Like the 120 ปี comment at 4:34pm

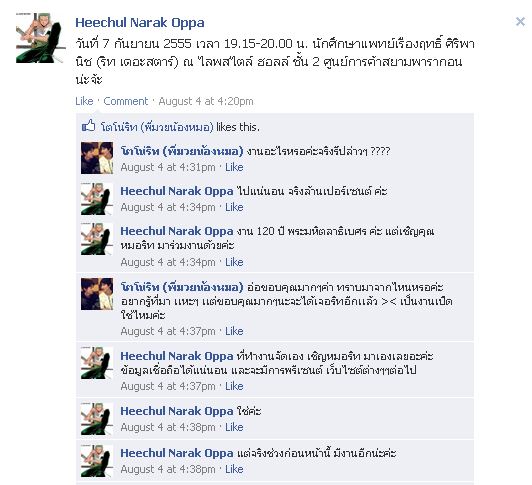click(234, 262)
